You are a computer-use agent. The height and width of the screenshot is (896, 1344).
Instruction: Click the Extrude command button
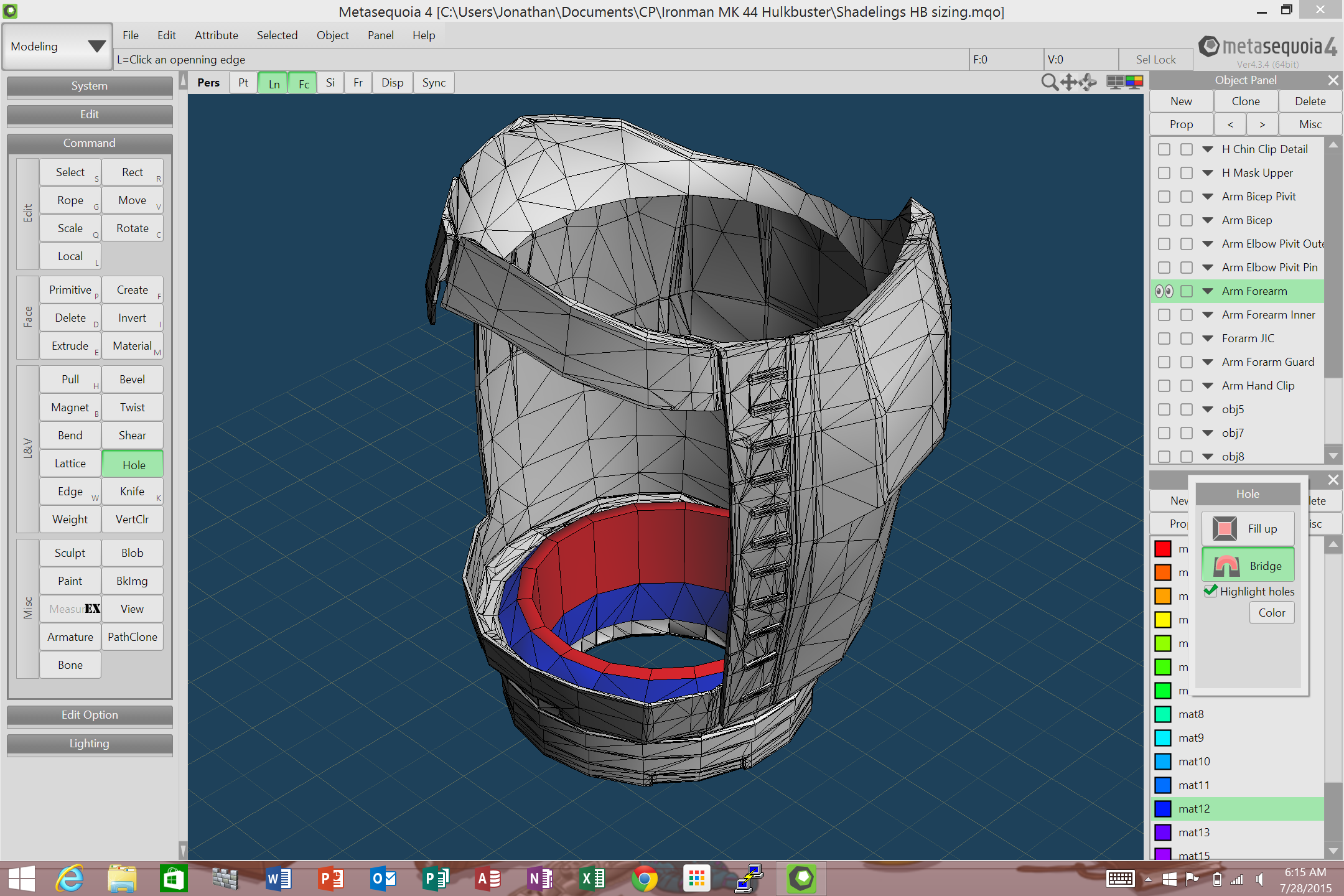coord(70,346)
